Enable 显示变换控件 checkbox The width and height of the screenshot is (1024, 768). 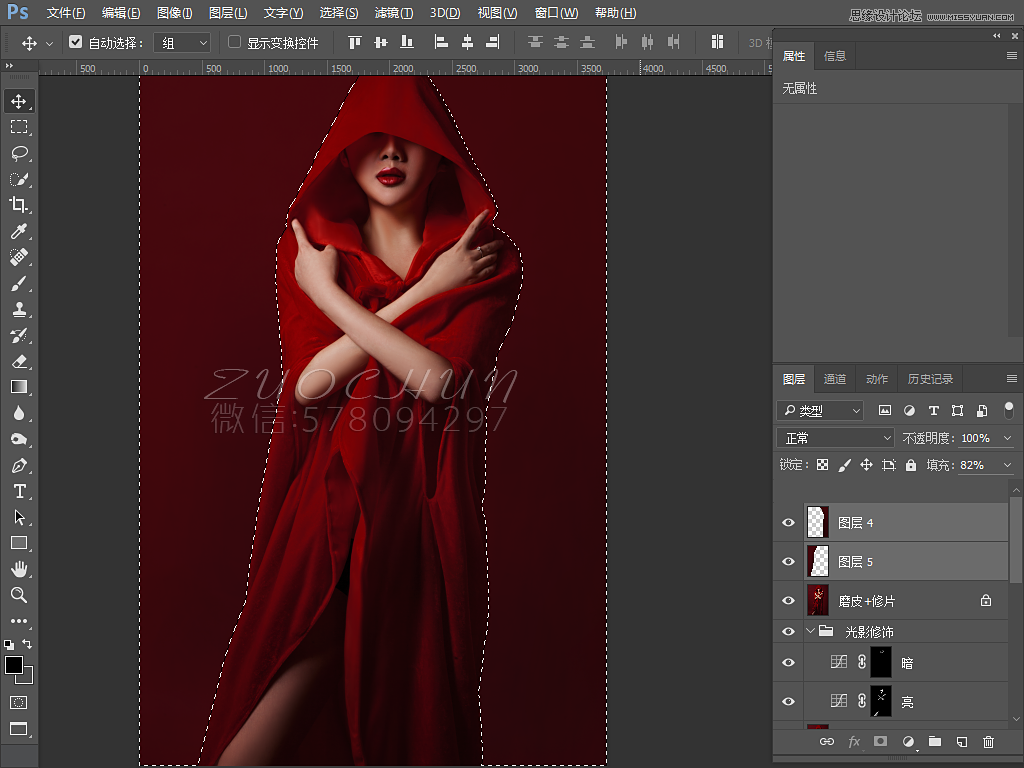tap(235, 43)
